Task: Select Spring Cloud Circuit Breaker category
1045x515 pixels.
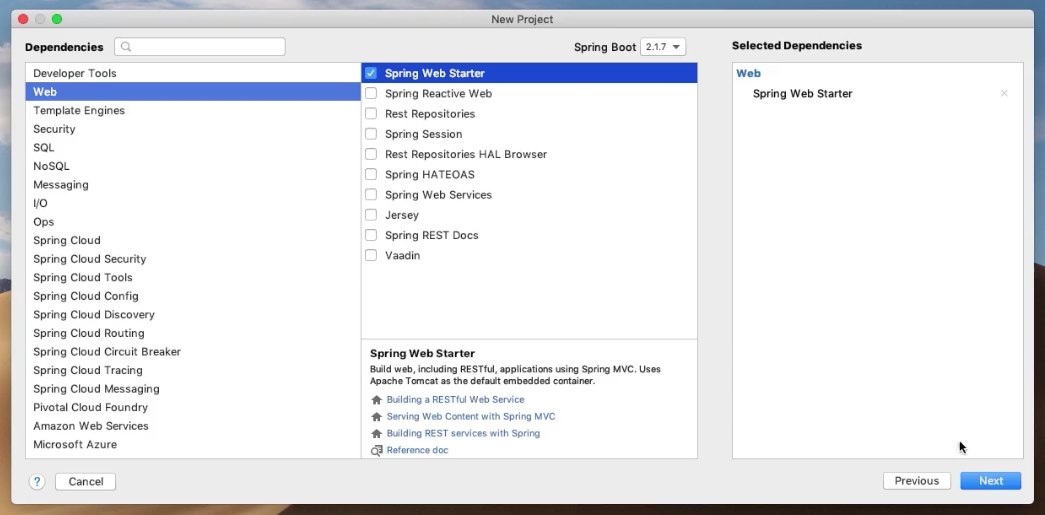Action: click(193, 352)
